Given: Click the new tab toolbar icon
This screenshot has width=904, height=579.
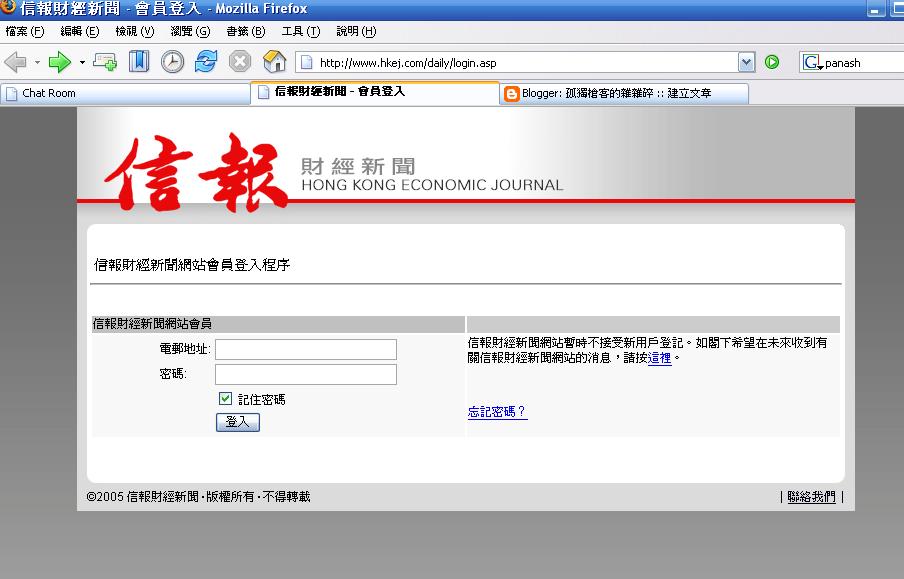Looking at the screenshot, I should 105,62.
